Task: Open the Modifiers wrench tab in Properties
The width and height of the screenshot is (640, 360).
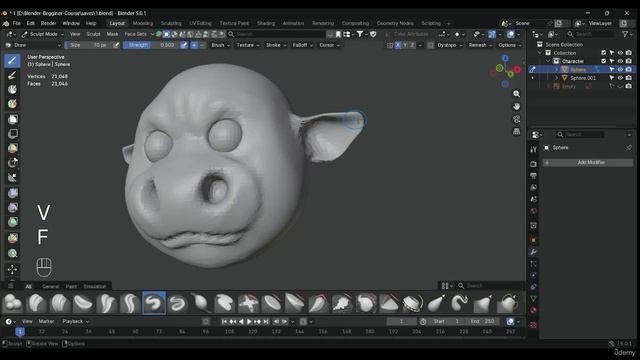Action: pos(533,252)
